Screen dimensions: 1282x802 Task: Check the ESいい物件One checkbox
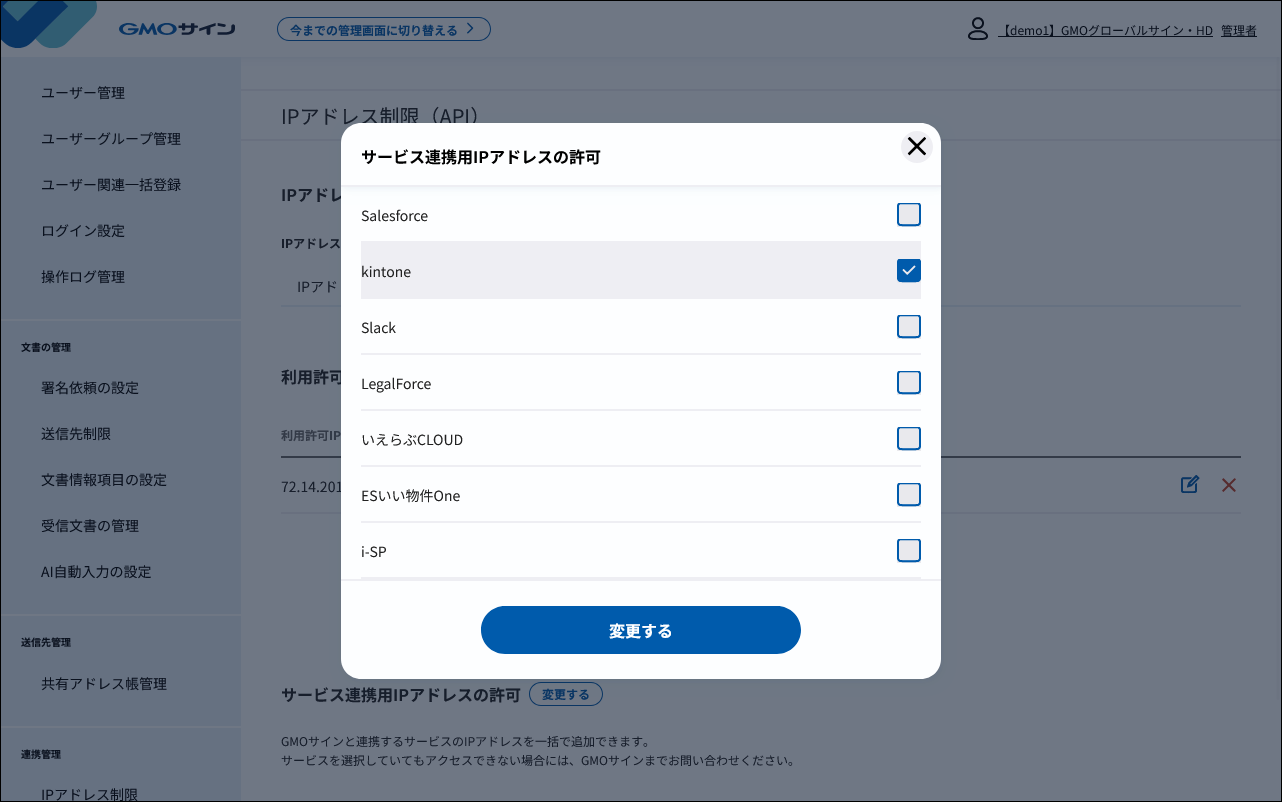908,495
